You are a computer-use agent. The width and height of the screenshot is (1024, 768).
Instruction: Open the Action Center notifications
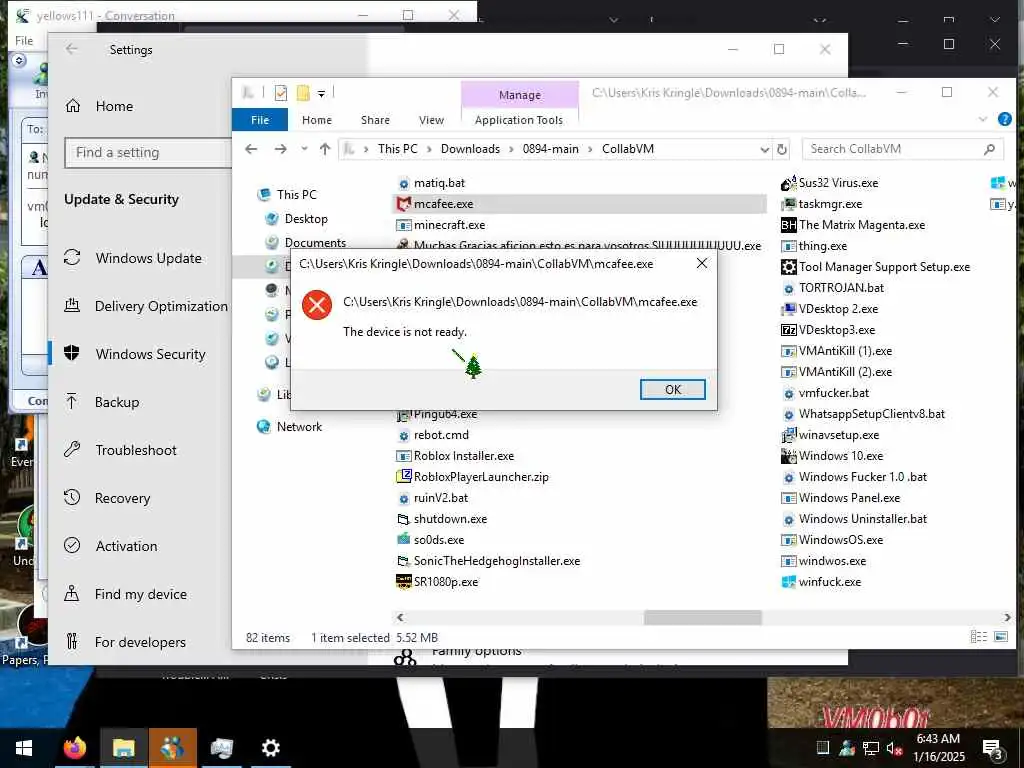click(x=993, y=748)
